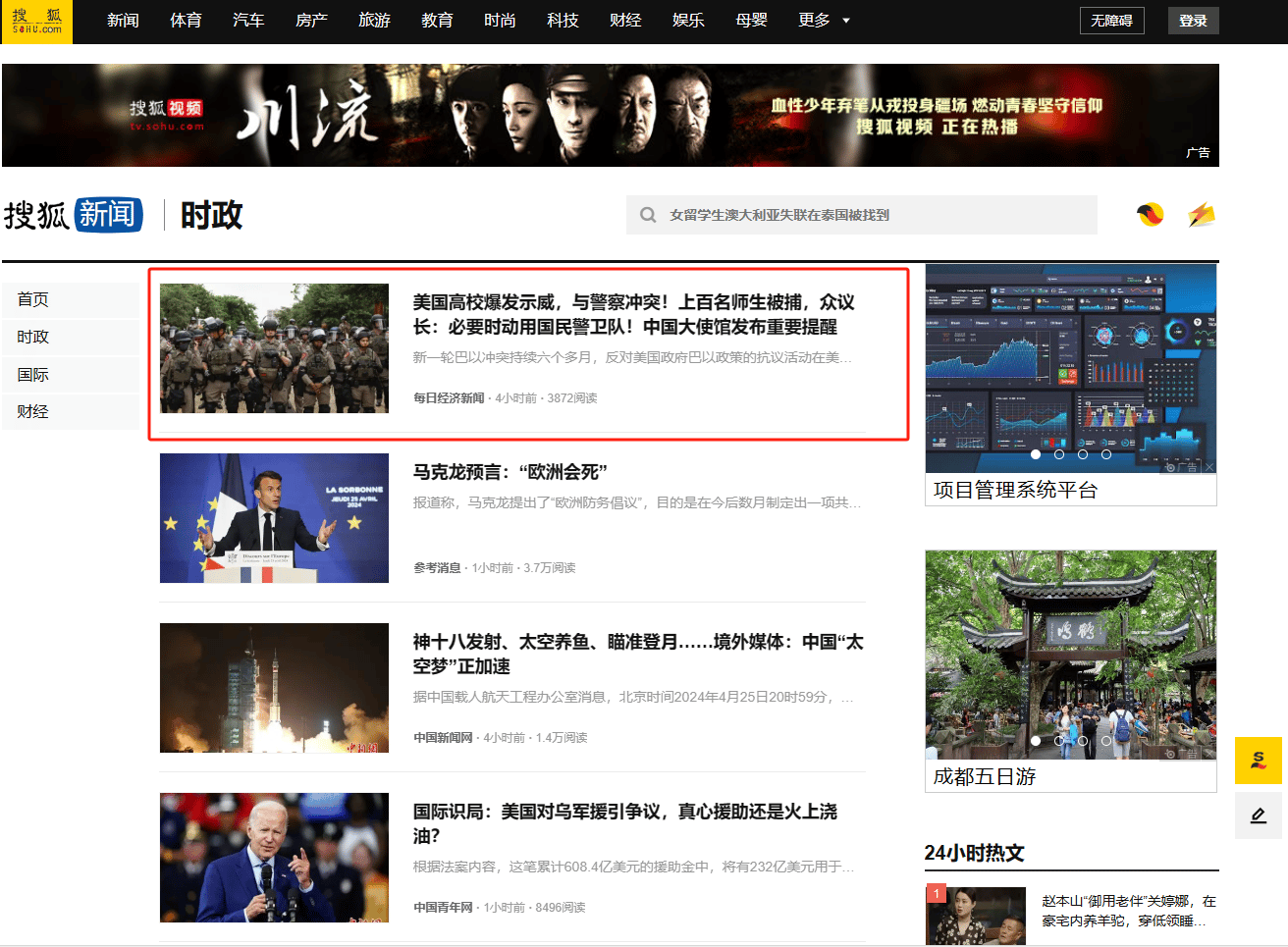Select last carousel dot on Chengdu ad
This screenshot has height=947, width=1288.
point(1106,741)
